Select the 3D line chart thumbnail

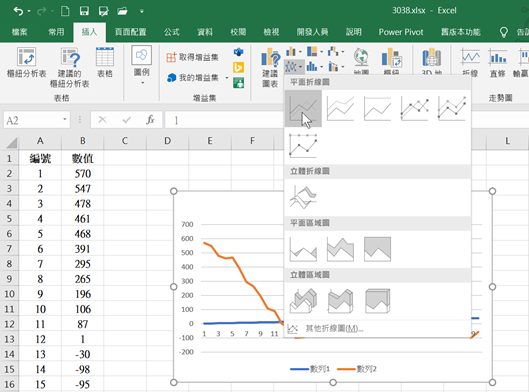[x=303, y=197]
